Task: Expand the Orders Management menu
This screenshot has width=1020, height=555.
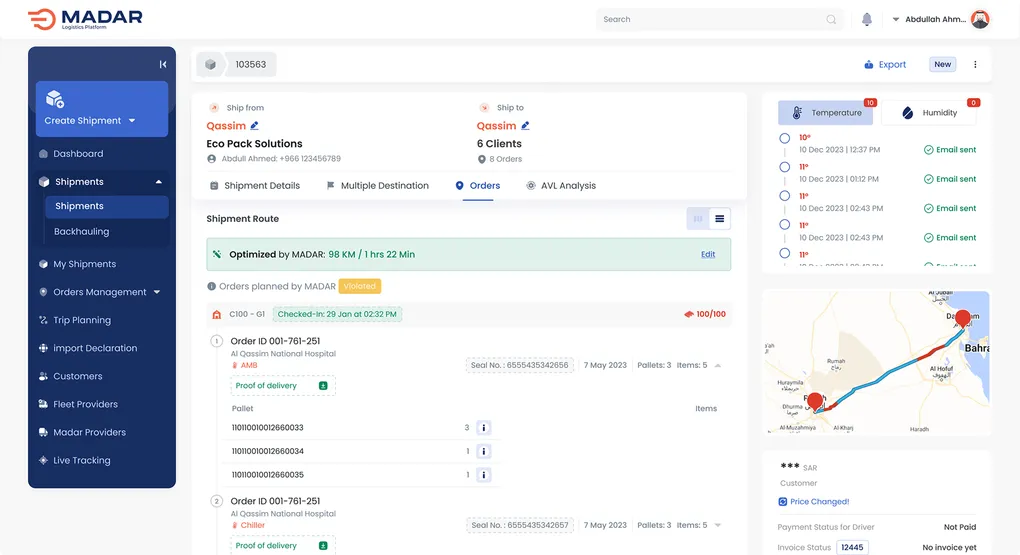Action: [157, 292]
